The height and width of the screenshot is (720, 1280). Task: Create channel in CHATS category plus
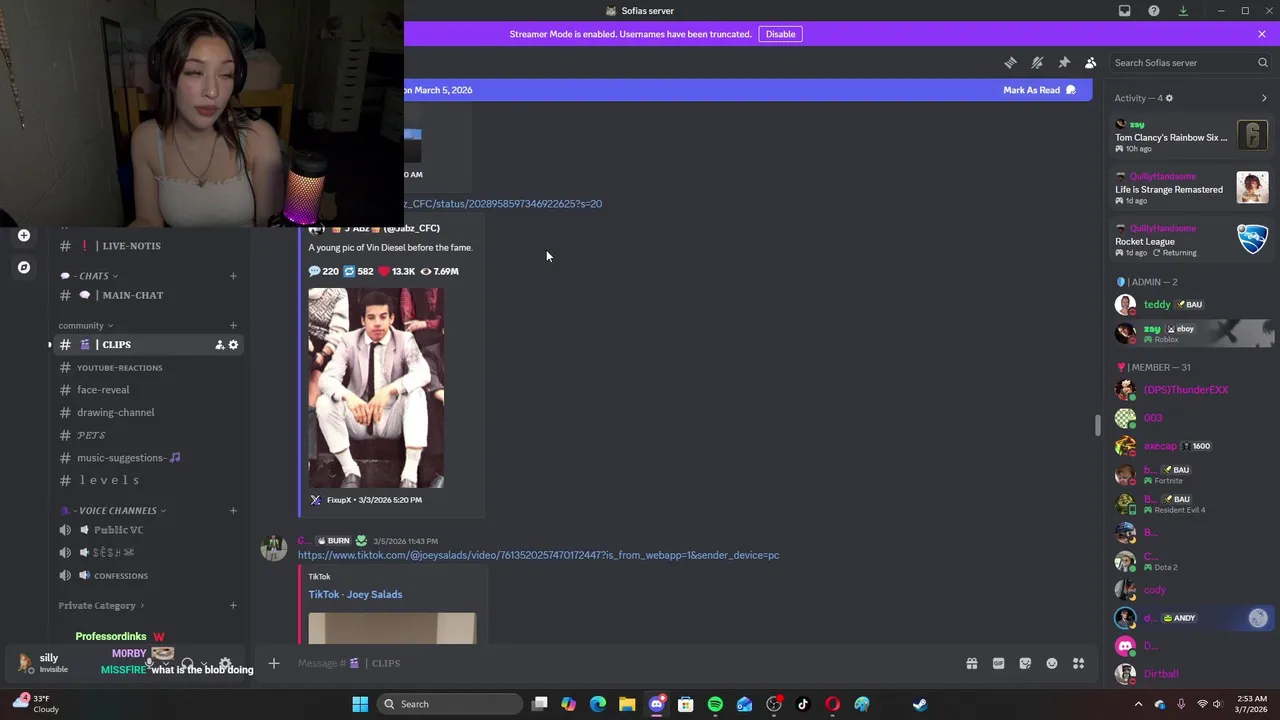(x=233, y=276)
